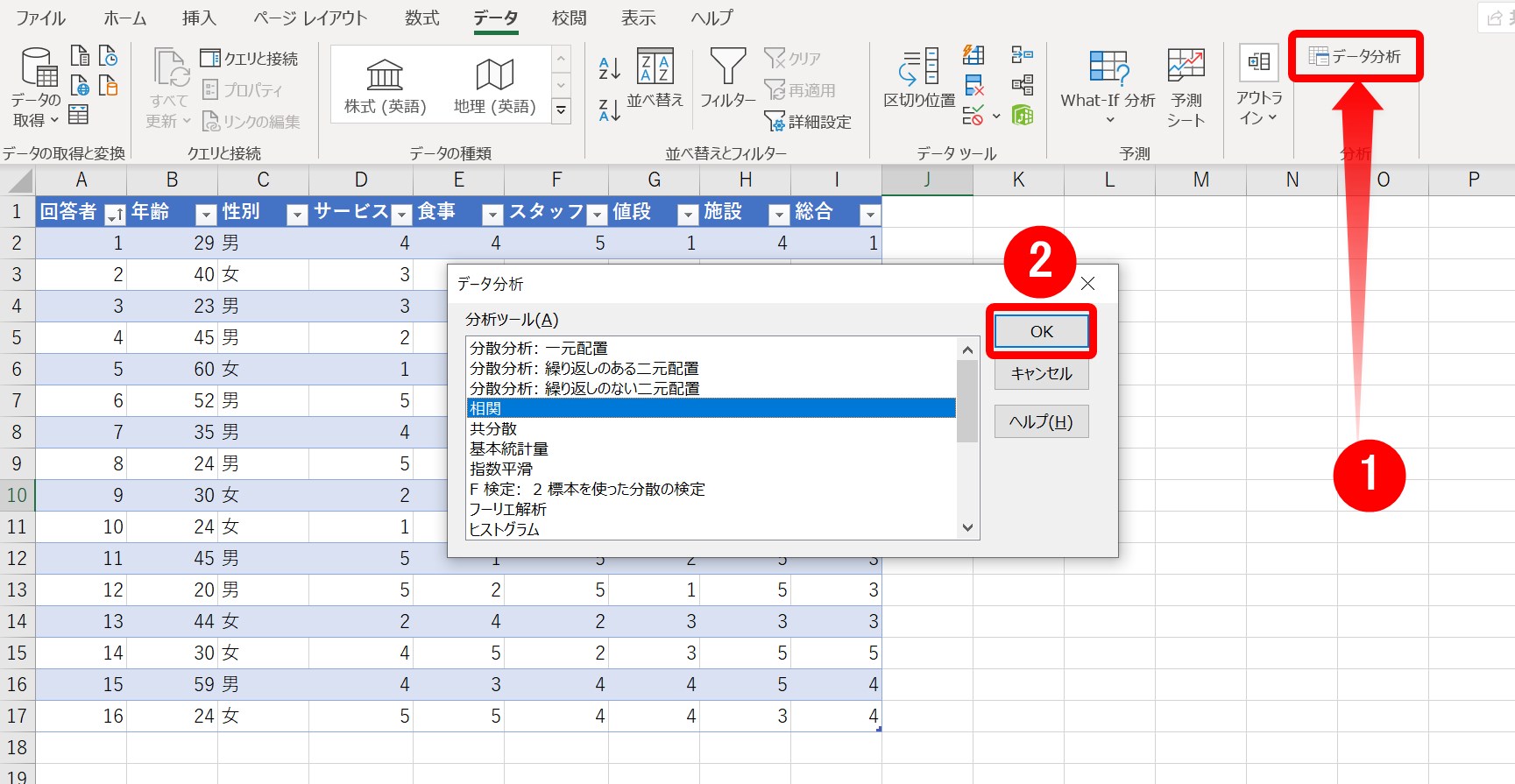This screenshot has width=1515, height=784.
Task: Open the 詳細設定 advanced filter
Action: click(x=808, y=122)
